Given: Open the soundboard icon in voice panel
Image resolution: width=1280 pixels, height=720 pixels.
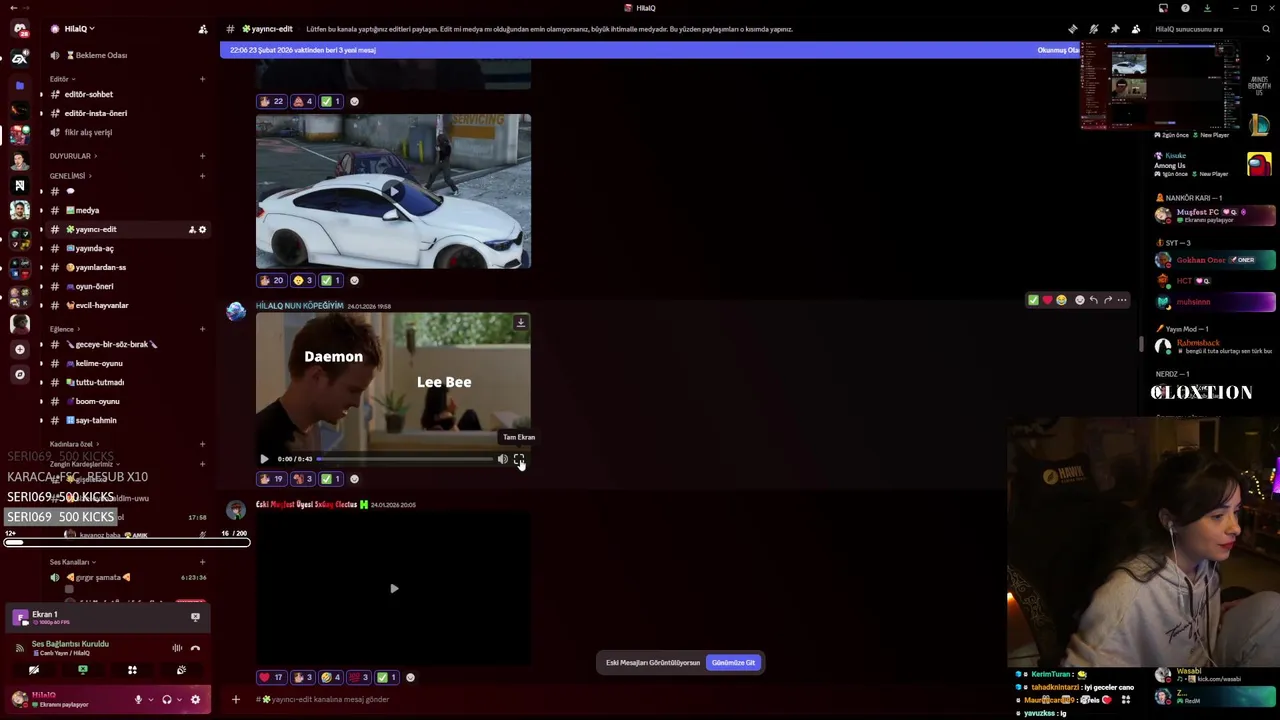Looking at the screenshot, I should (181, 670).
